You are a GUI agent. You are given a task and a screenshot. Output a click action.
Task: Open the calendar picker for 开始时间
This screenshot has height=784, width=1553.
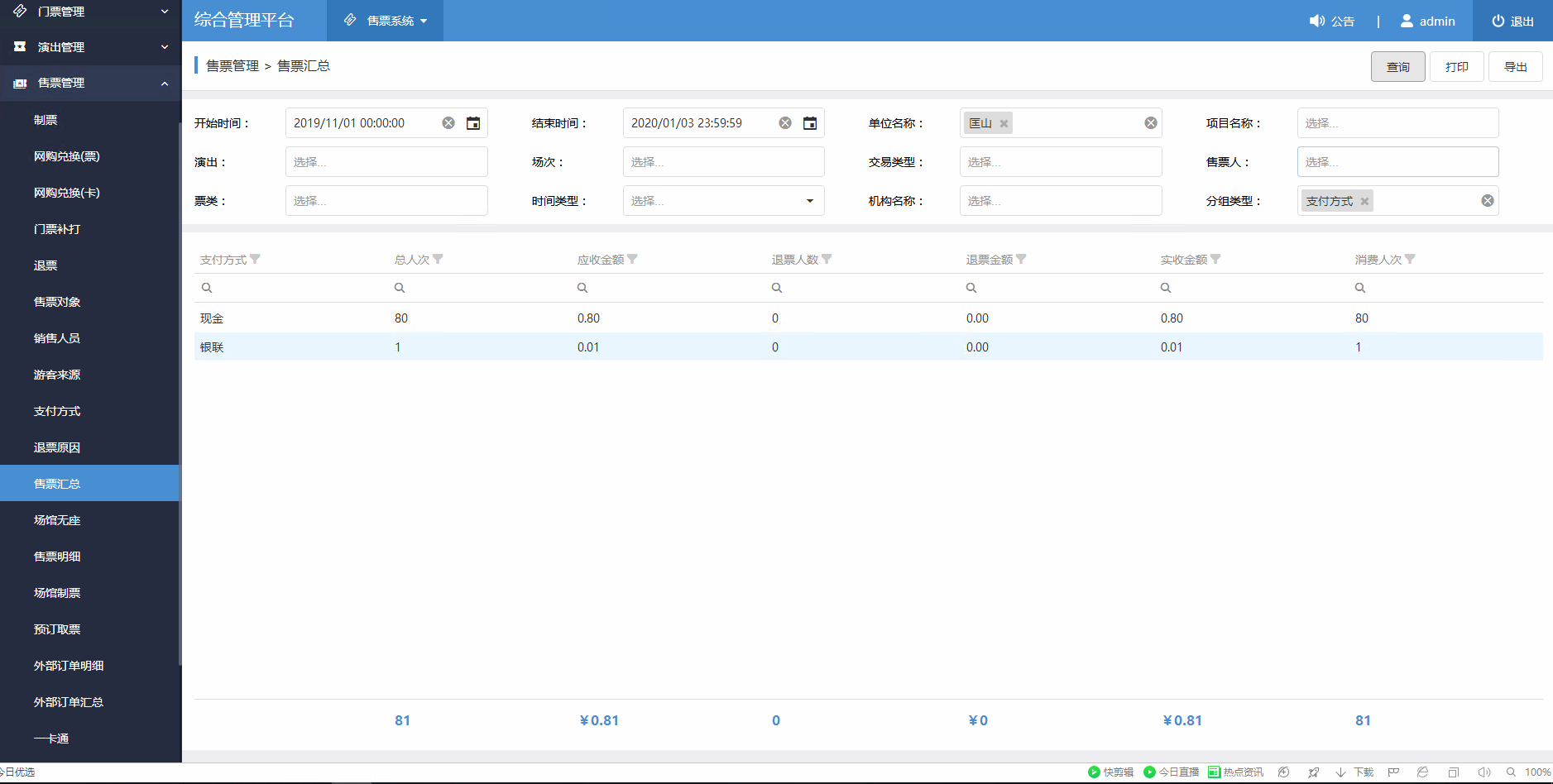click(x=473, y=122)
